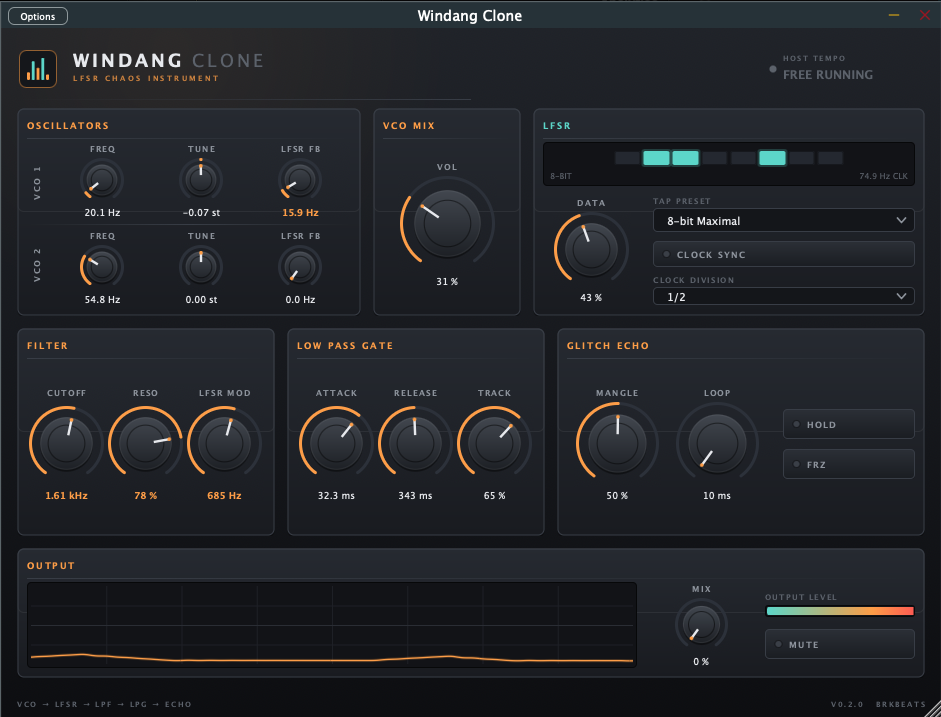Minimize the Windang Clone window
Screen dimensions: 941x717
894,15
